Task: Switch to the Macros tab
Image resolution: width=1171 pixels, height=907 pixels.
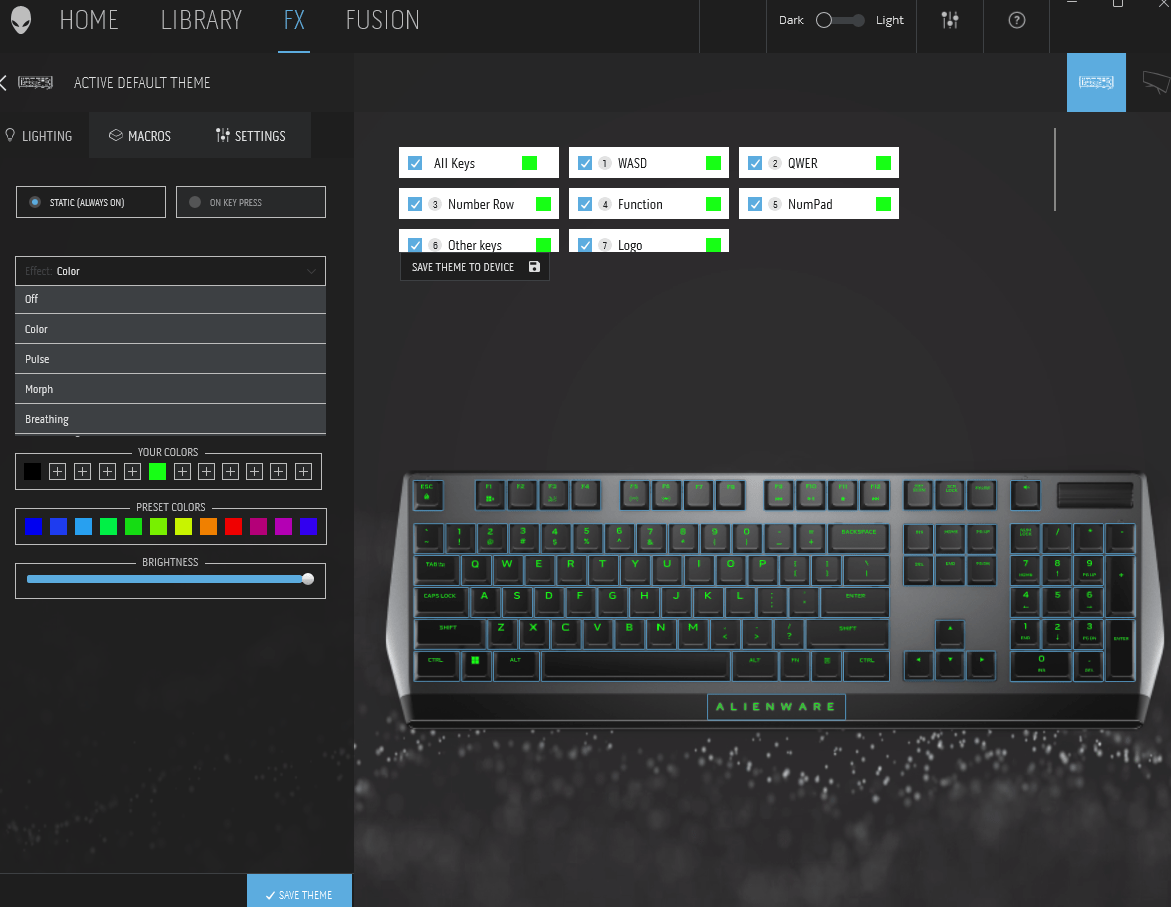Action: click(x=140, y=136)
